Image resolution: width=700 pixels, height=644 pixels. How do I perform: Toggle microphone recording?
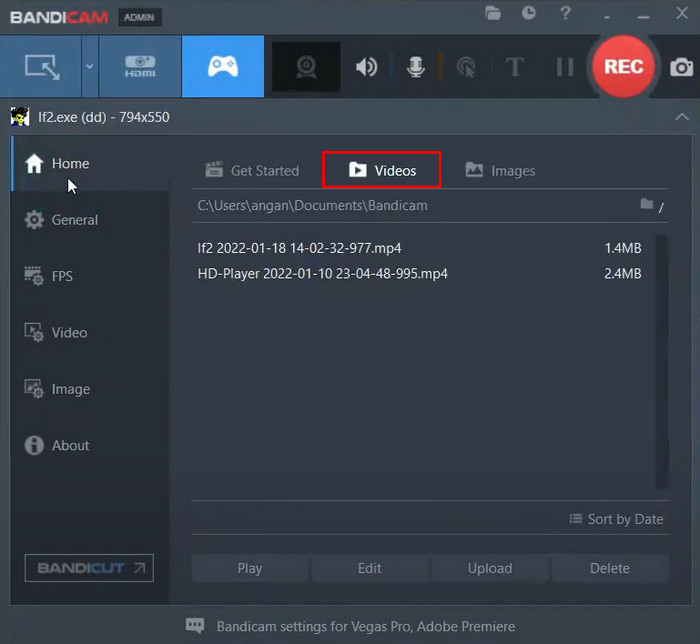pyautogui.click(x=416, y=67)
